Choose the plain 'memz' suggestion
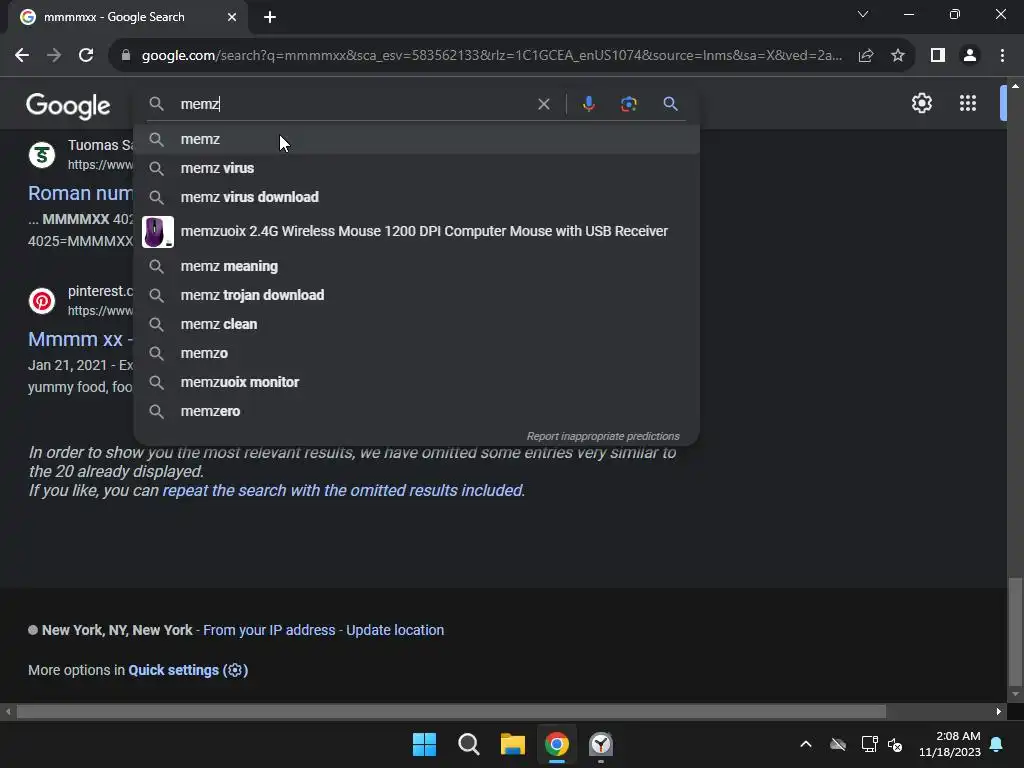This screenshot has height=768, width=1024. (417, 139)
